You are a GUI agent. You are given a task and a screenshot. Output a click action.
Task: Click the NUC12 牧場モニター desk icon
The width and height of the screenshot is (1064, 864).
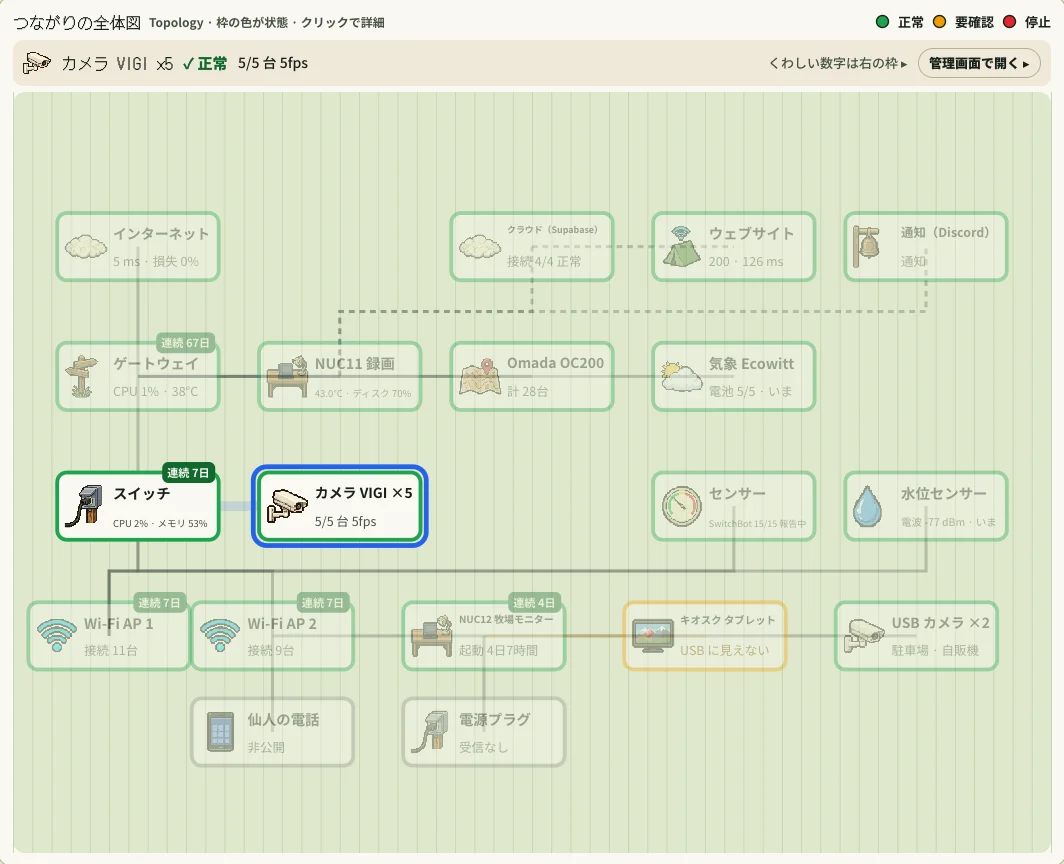[432, 635]
